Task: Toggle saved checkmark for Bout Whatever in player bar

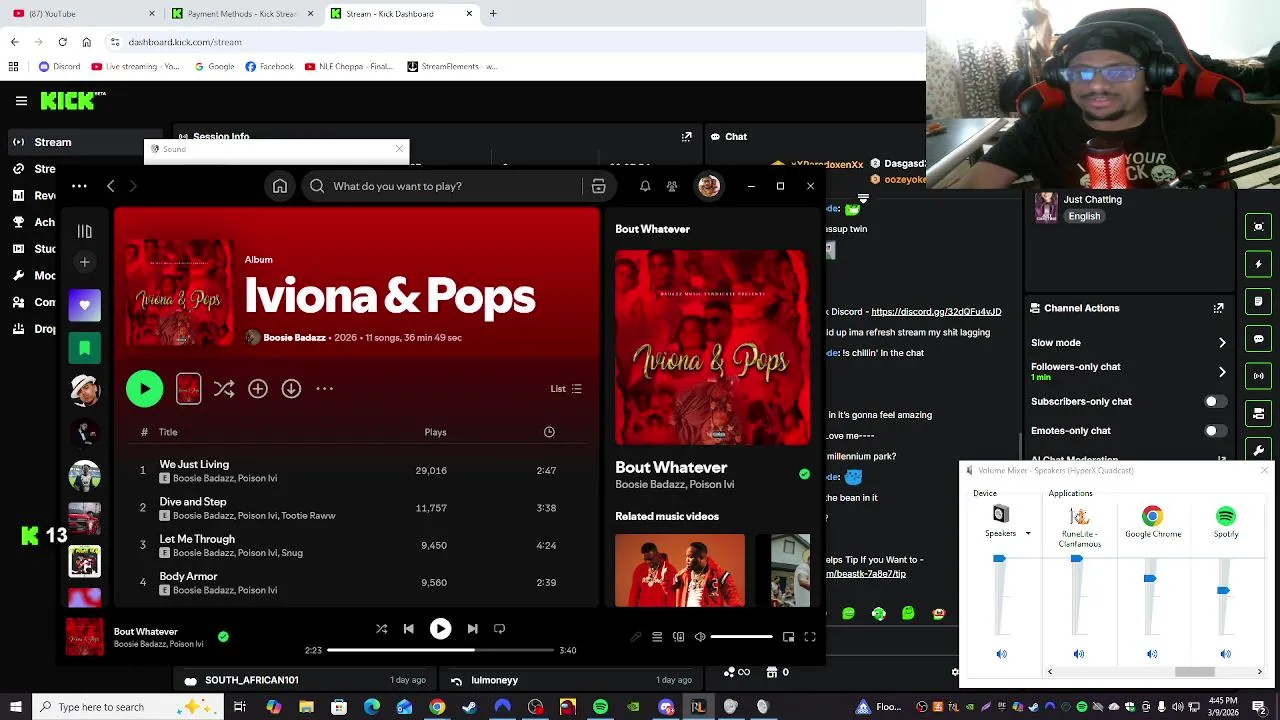Action: 223,636
